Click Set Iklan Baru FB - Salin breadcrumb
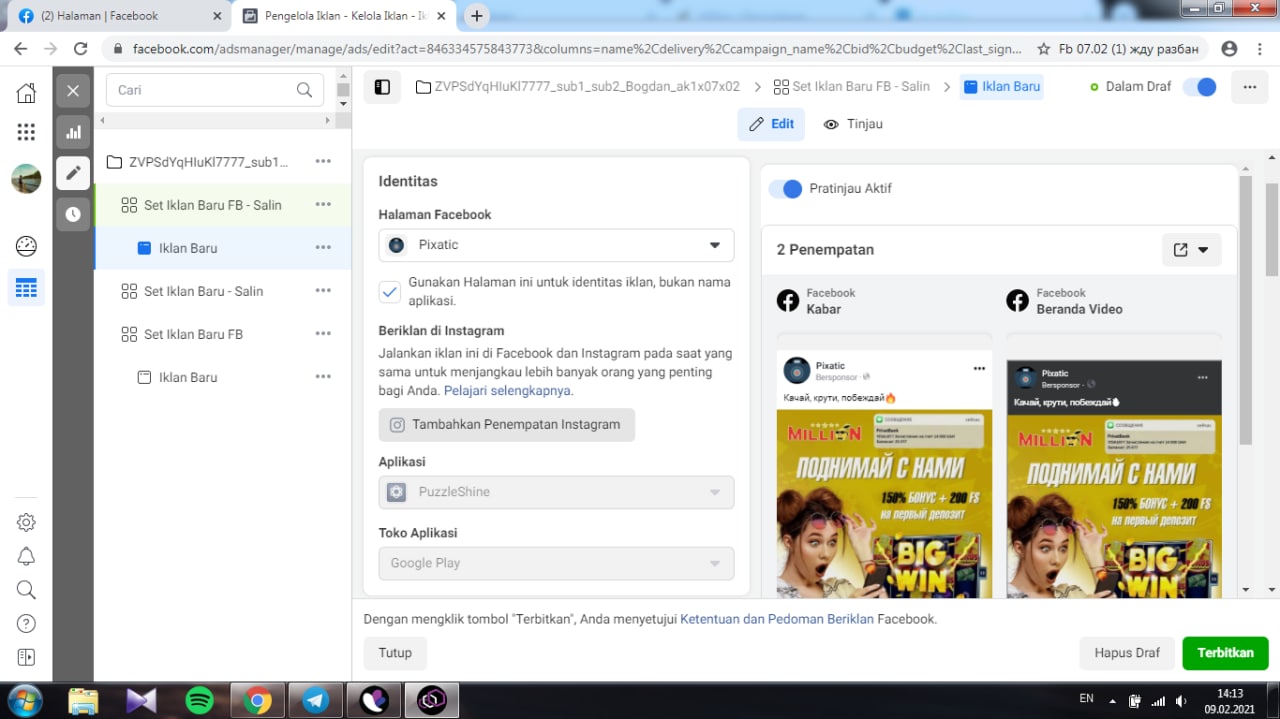Image resolution: width=1280 pixels, height=719 pixels. tap(852, 87)
